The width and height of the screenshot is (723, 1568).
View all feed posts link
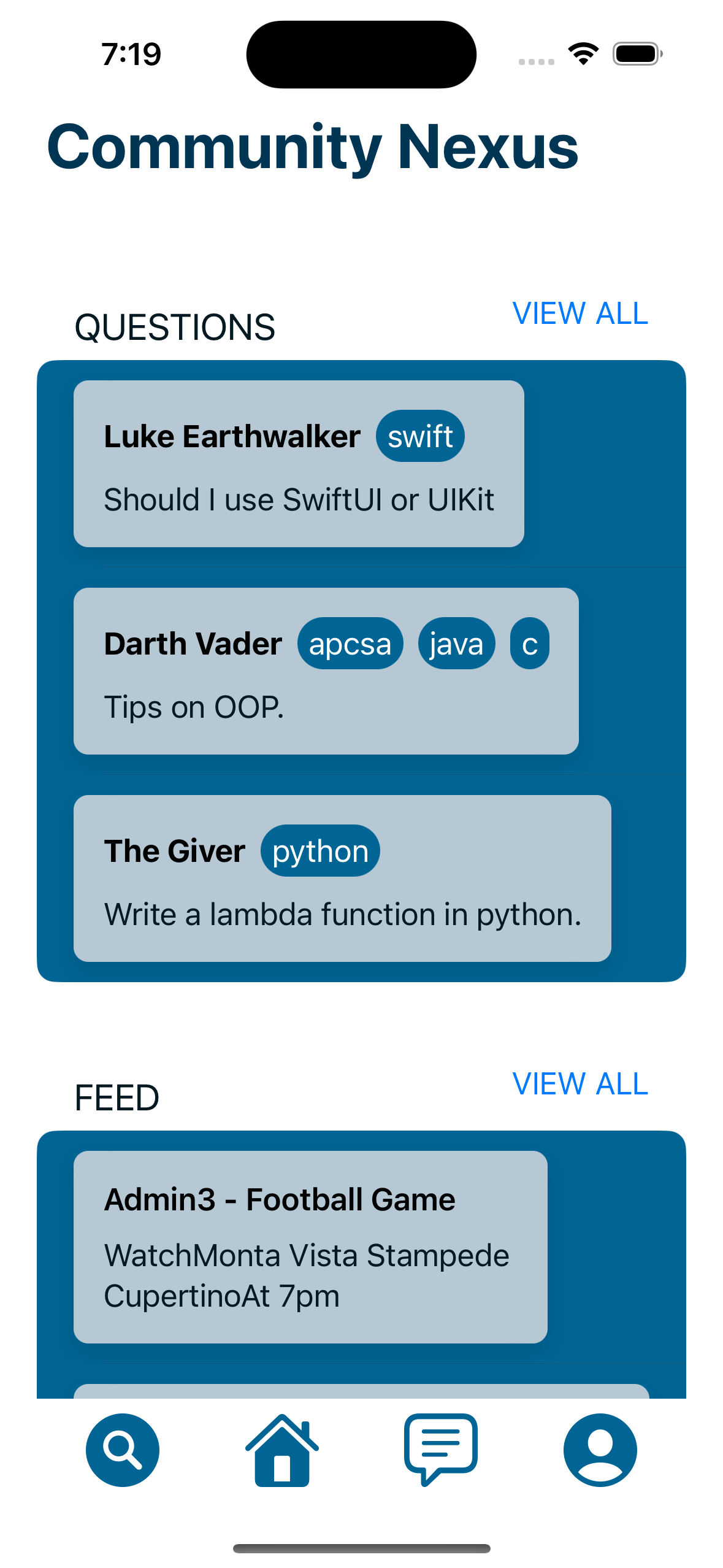(x=580, y=1084)
